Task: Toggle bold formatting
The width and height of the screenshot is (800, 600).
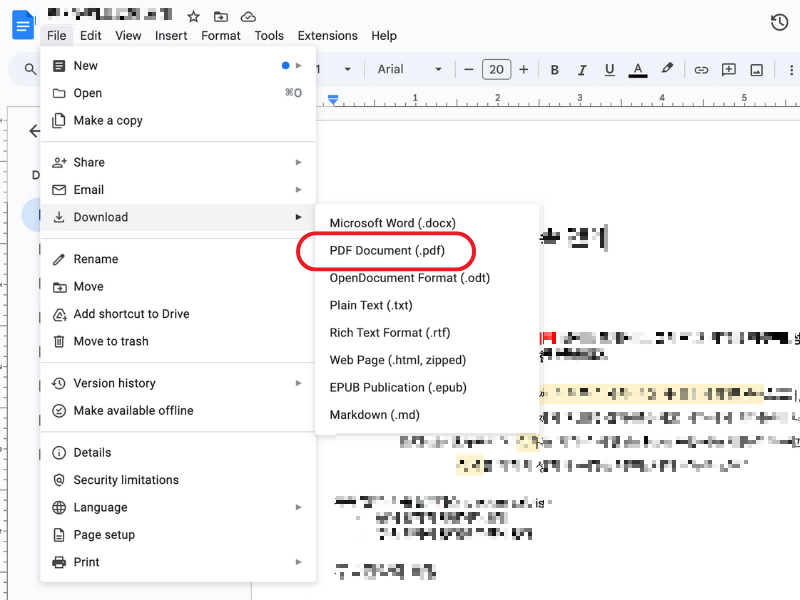Action: [555, 69]
